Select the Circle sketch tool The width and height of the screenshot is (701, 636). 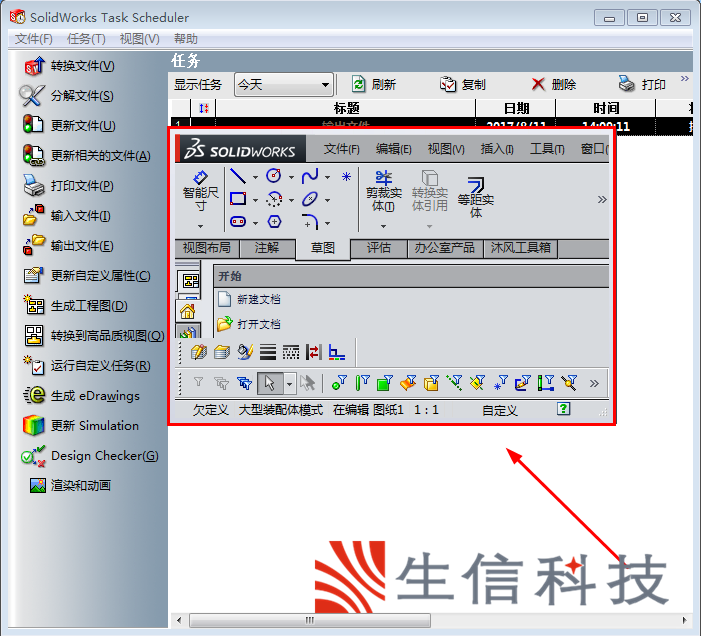[x=274, y=176]
